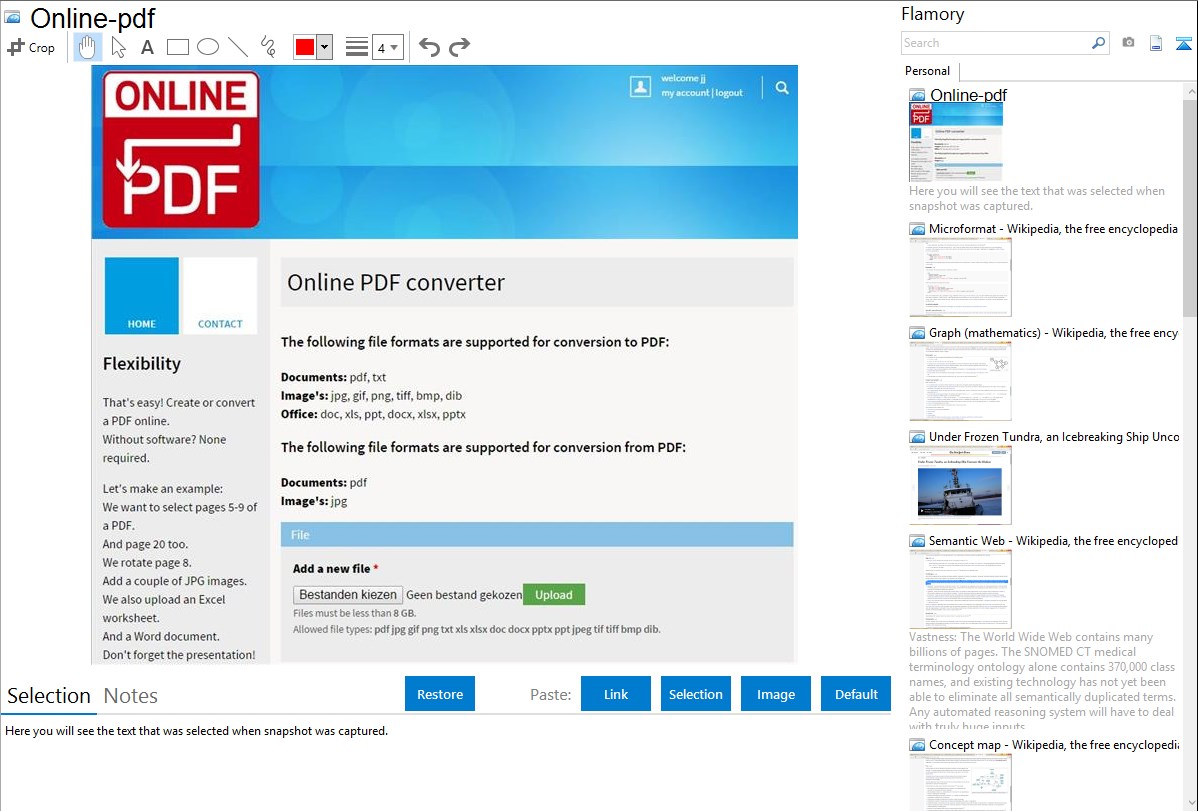
Task: Click the Microformat snapshot entry icon
Action: [x=917, y=229]
